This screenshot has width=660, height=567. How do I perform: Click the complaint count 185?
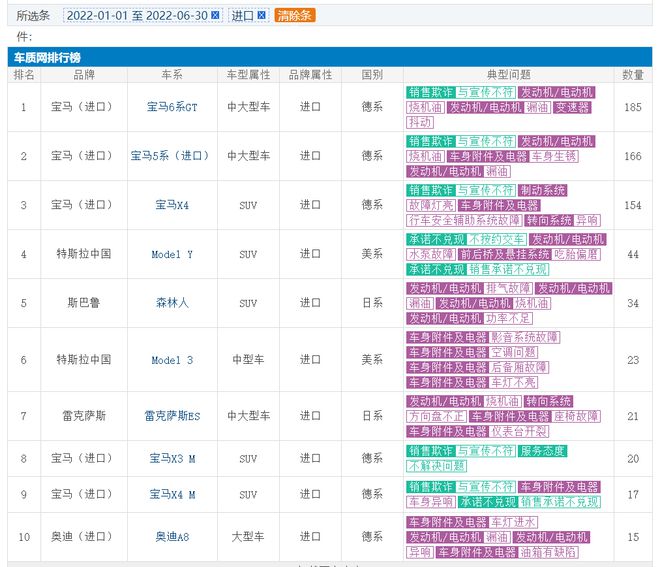633,107
